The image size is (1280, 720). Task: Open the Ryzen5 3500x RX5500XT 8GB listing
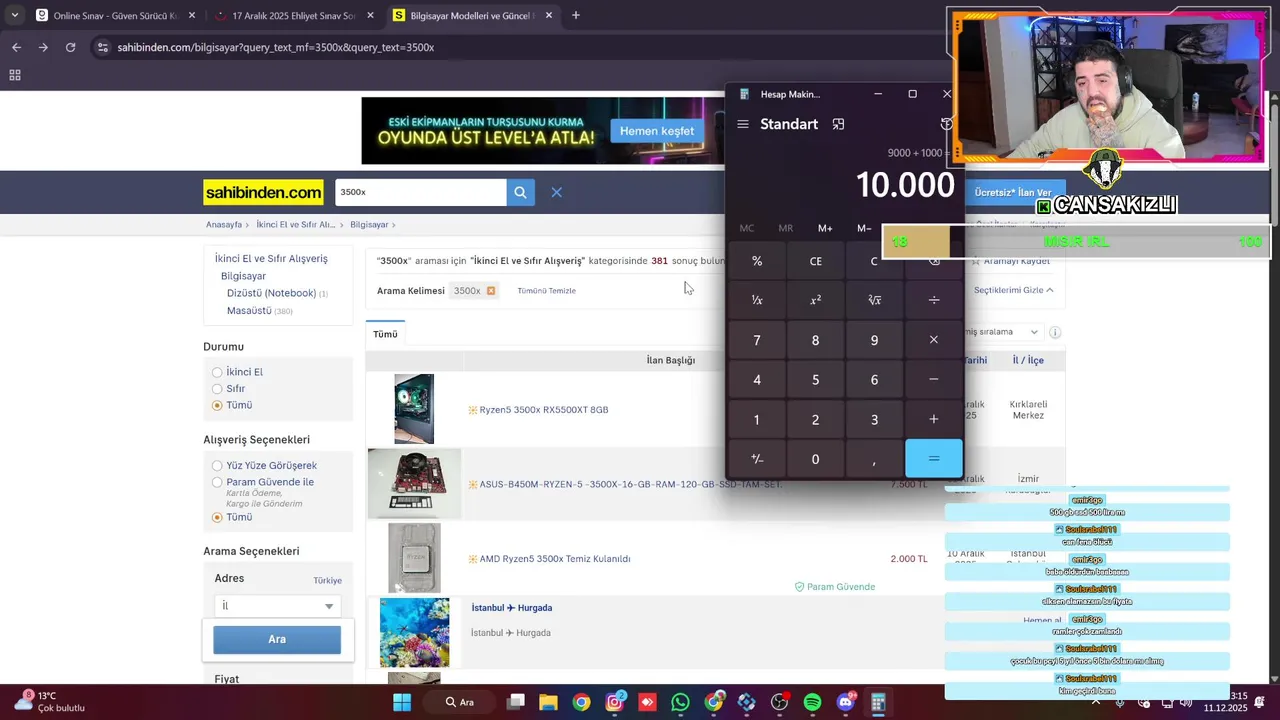[544, 410]
